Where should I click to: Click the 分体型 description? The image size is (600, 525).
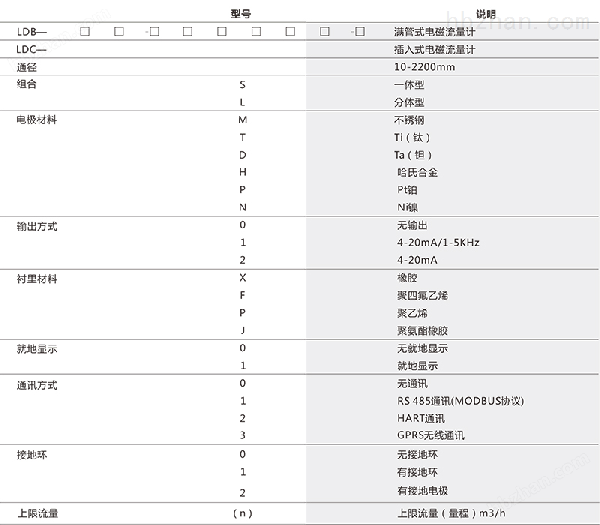[409, 103]
